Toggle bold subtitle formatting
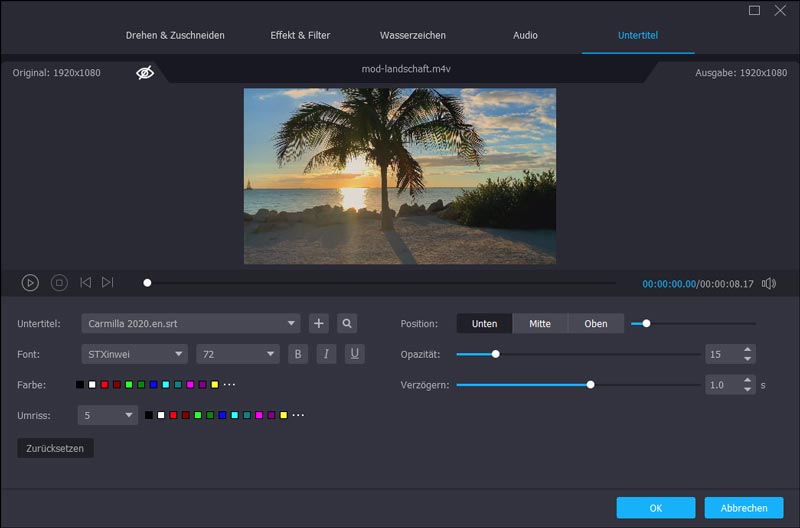The height and width of the screenshot is (528, 800). click(x=298, y=354)
